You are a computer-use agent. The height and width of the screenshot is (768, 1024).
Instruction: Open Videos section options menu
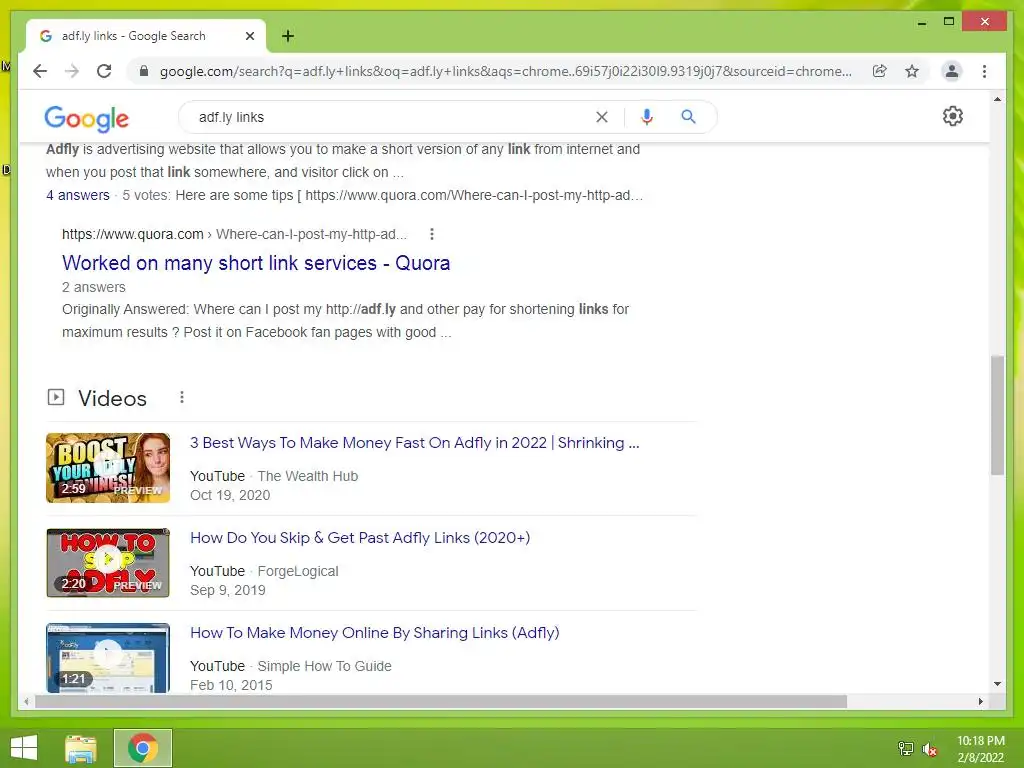(182, 397)
